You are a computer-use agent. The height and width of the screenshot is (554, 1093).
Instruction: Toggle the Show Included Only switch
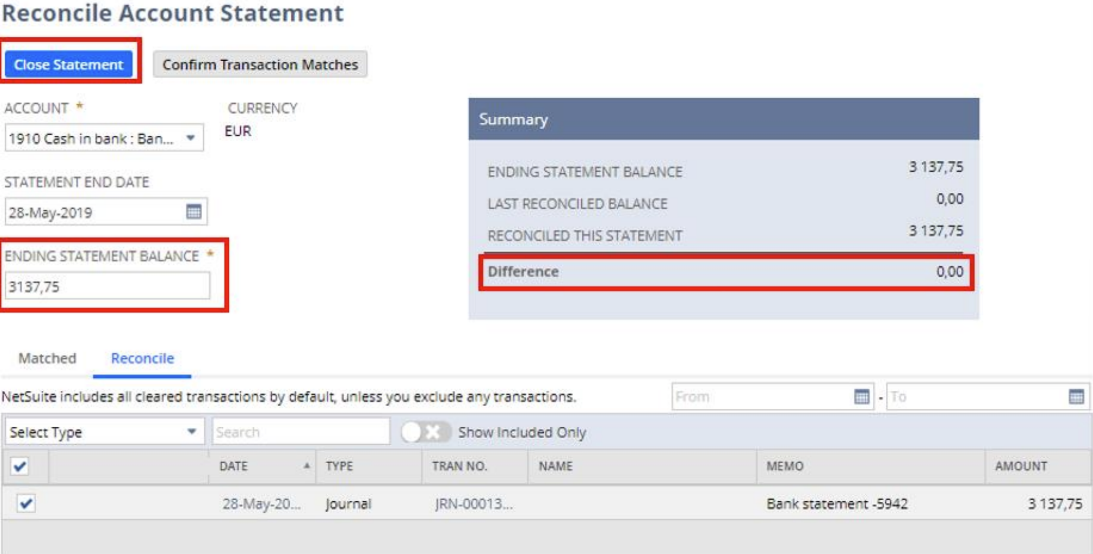(x=426, y=432)
